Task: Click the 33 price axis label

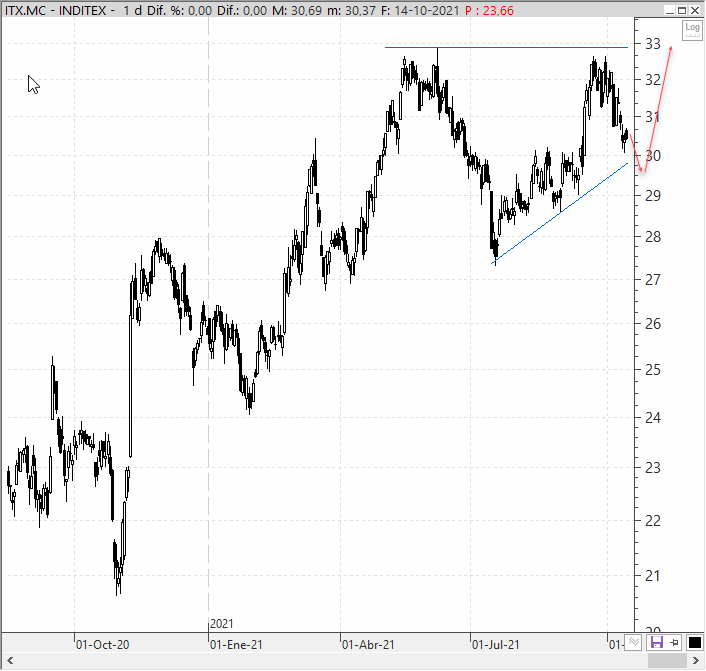Action: [x=653, y=44]
